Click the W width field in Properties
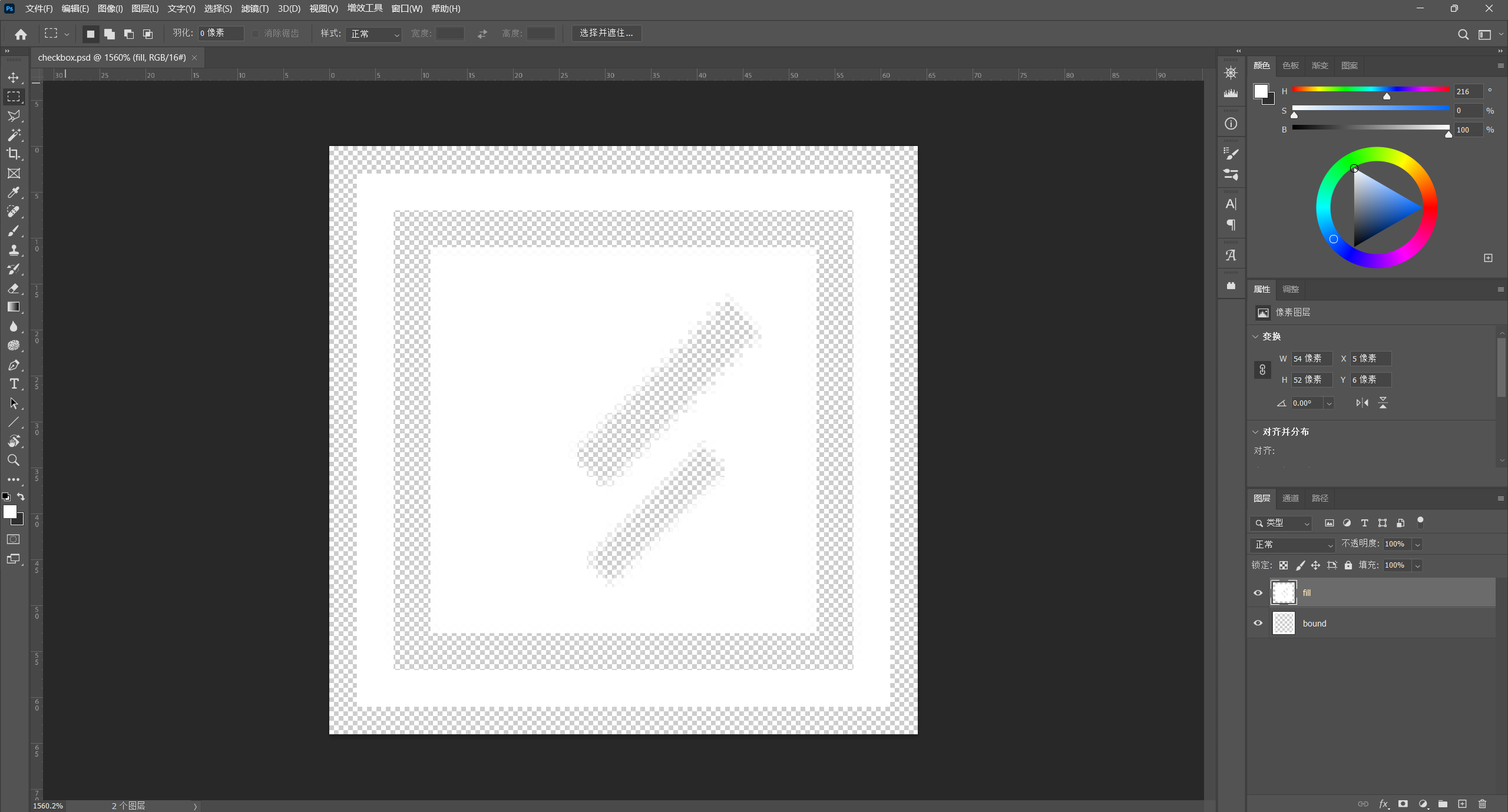Screen dimensions: 1508x812 click(1312, 359)
